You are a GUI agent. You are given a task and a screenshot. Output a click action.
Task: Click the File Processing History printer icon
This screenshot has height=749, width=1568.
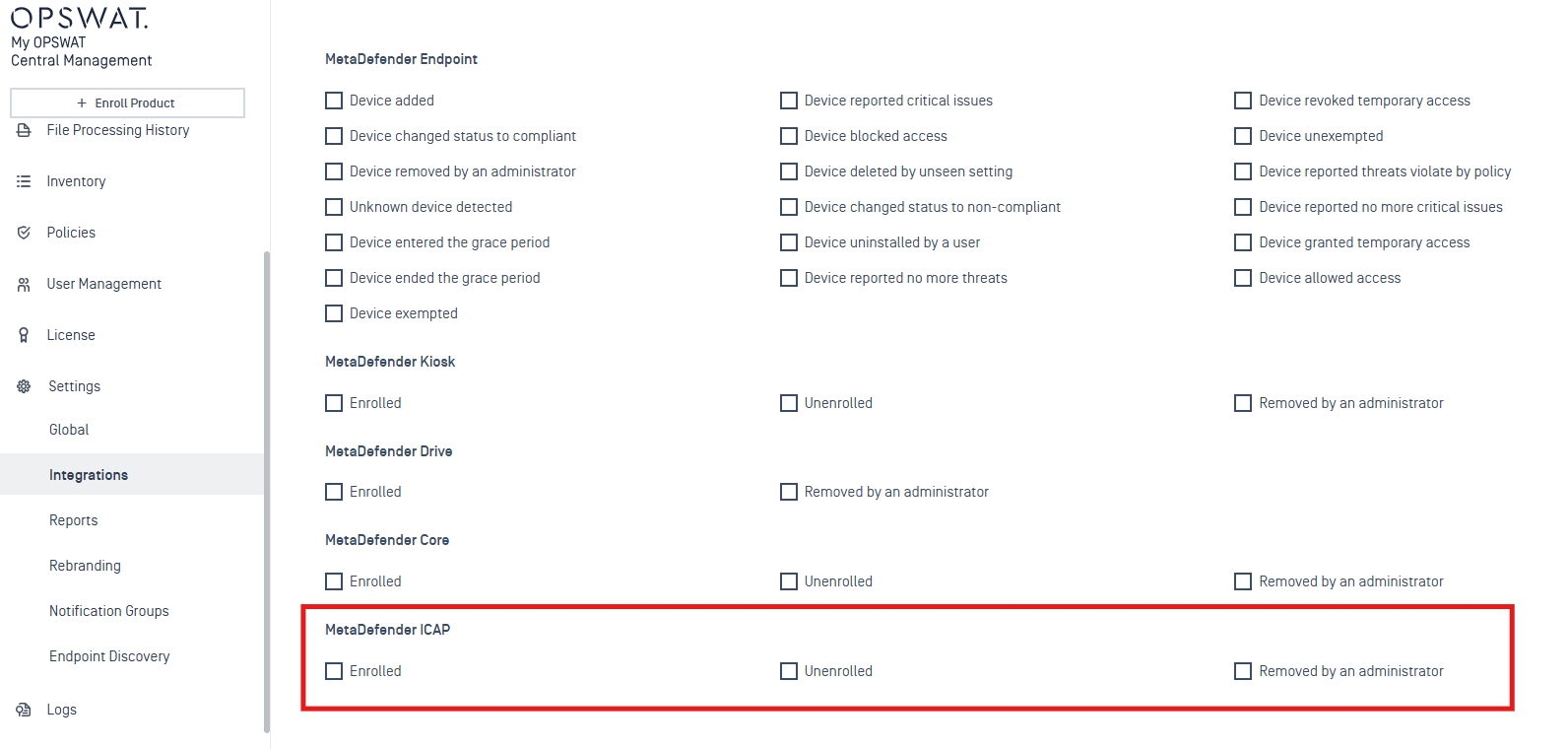pos(24,130)
